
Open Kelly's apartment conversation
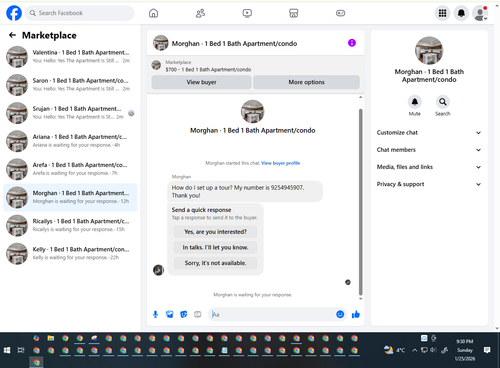coord(70,254)
